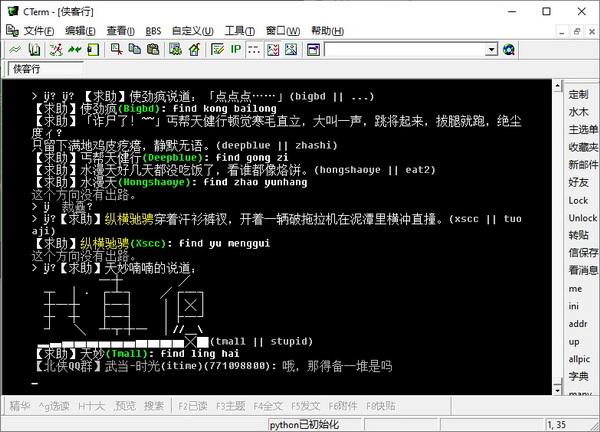
Task: Click the green IP toolbar icon
Action: click(236, 49)
